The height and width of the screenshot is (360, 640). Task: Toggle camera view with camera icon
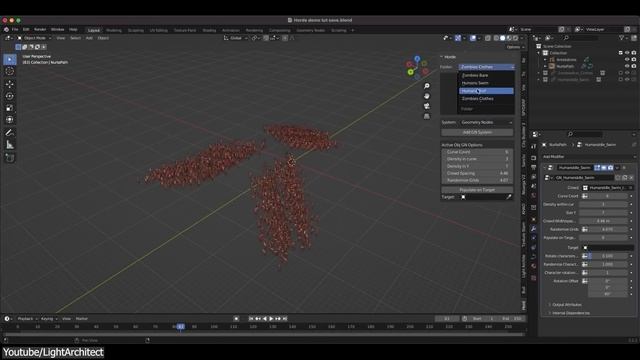[427, 106]
